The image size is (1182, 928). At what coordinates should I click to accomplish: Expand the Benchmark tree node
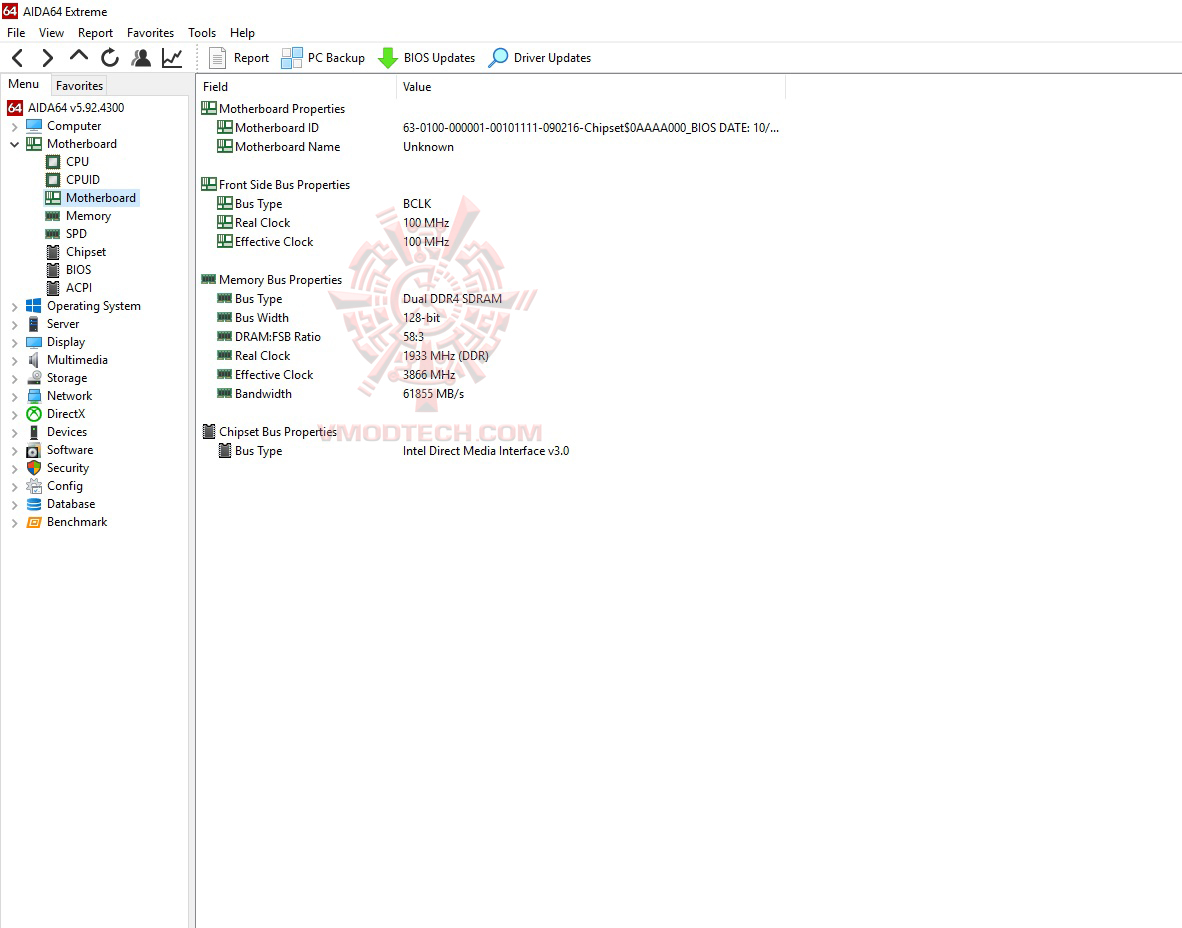click(x=14, y=523)
